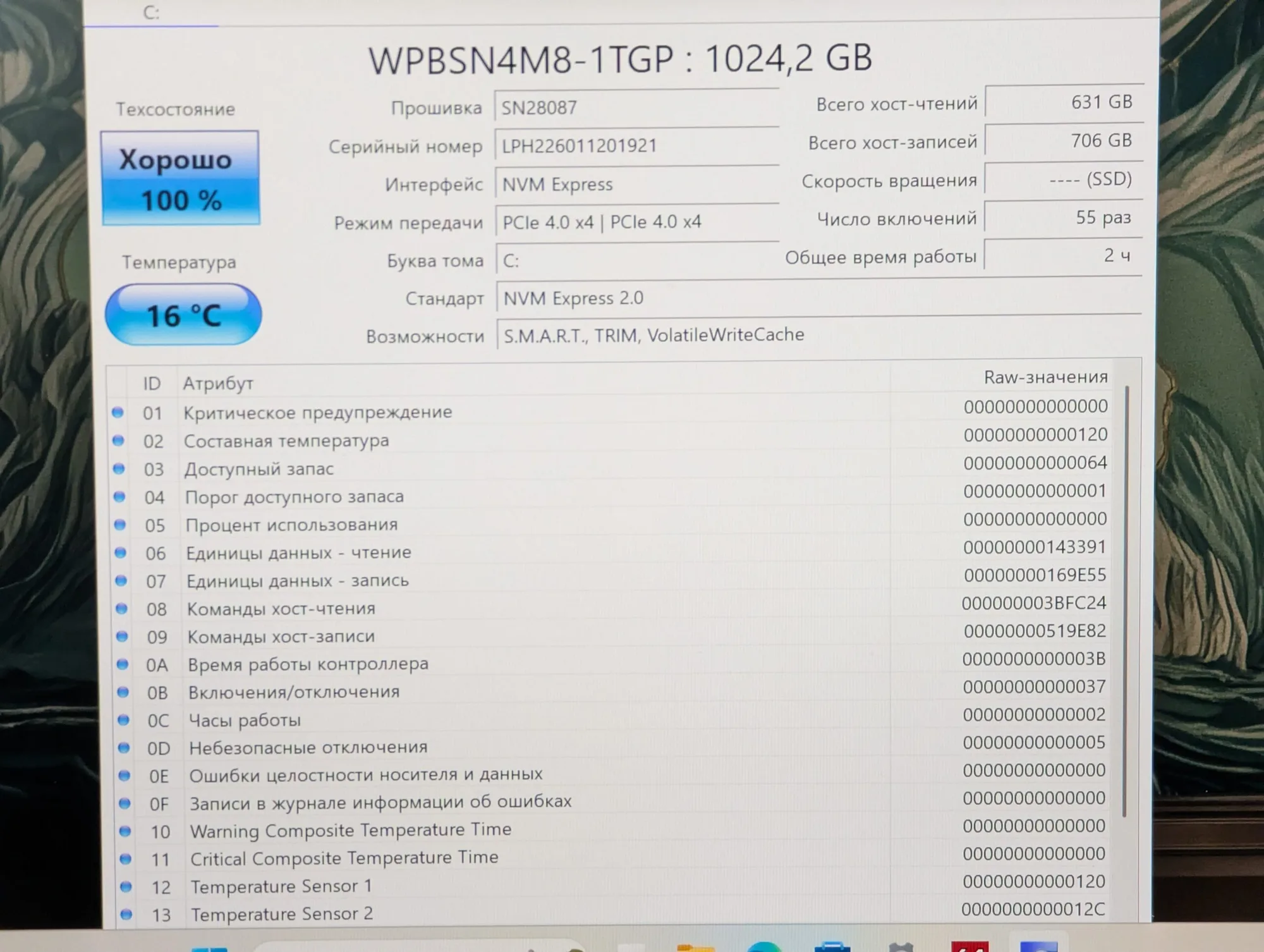Viewport: 1264px width, 952px height.
Task: Click the status dot for Часы работы
Action: pos(123,720)
